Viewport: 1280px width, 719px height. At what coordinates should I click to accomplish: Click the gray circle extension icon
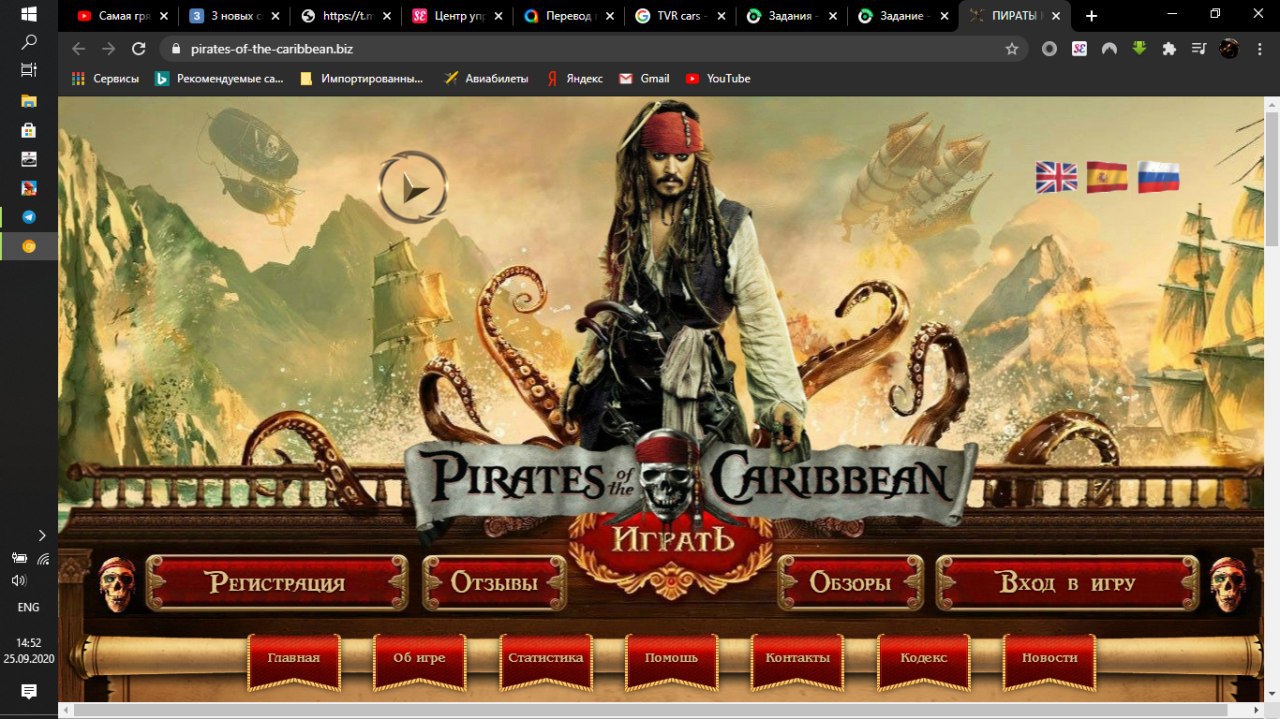coord(1049,48)
